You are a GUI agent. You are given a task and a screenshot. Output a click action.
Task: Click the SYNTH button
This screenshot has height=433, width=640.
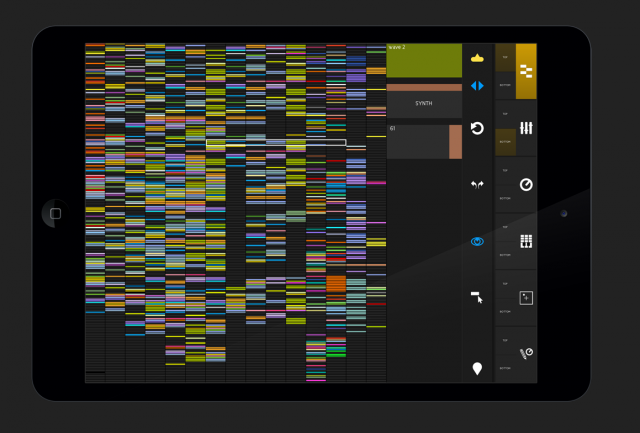pos(424,104)
